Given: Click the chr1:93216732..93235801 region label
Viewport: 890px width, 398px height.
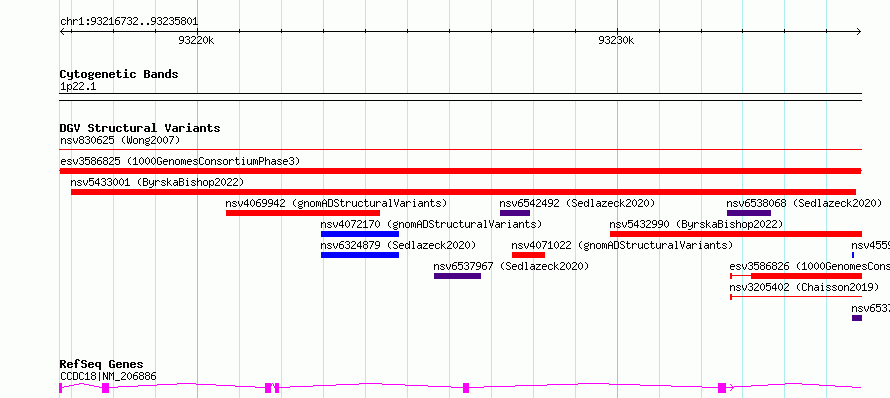Looking at the screenshot, I should [129, 22].
